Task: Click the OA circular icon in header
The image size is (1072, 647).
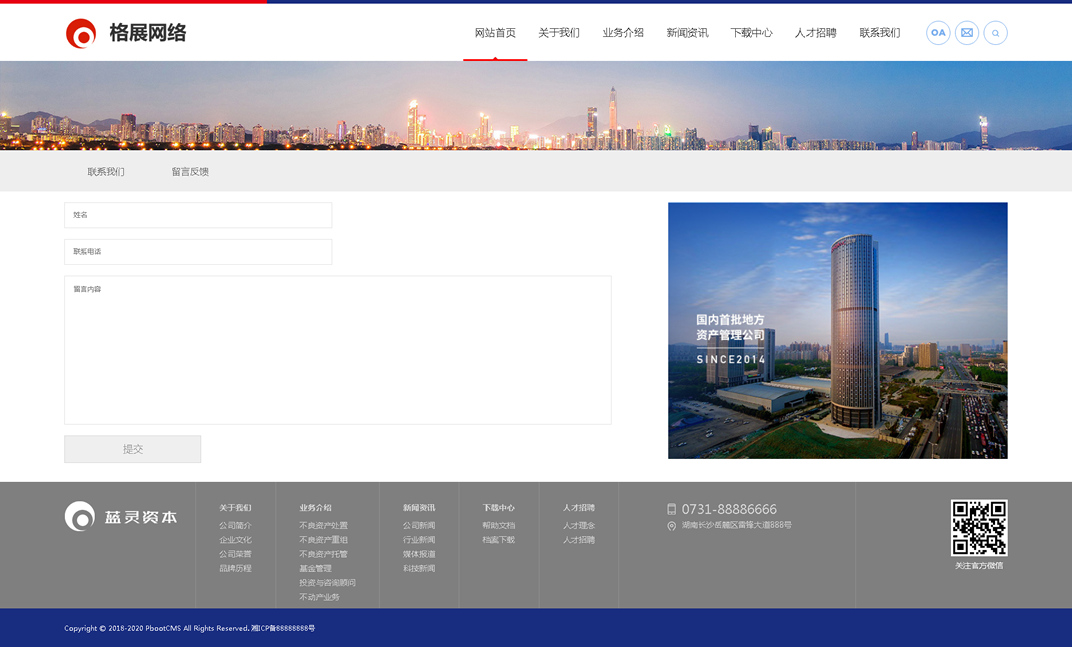Action: [938, 33]
